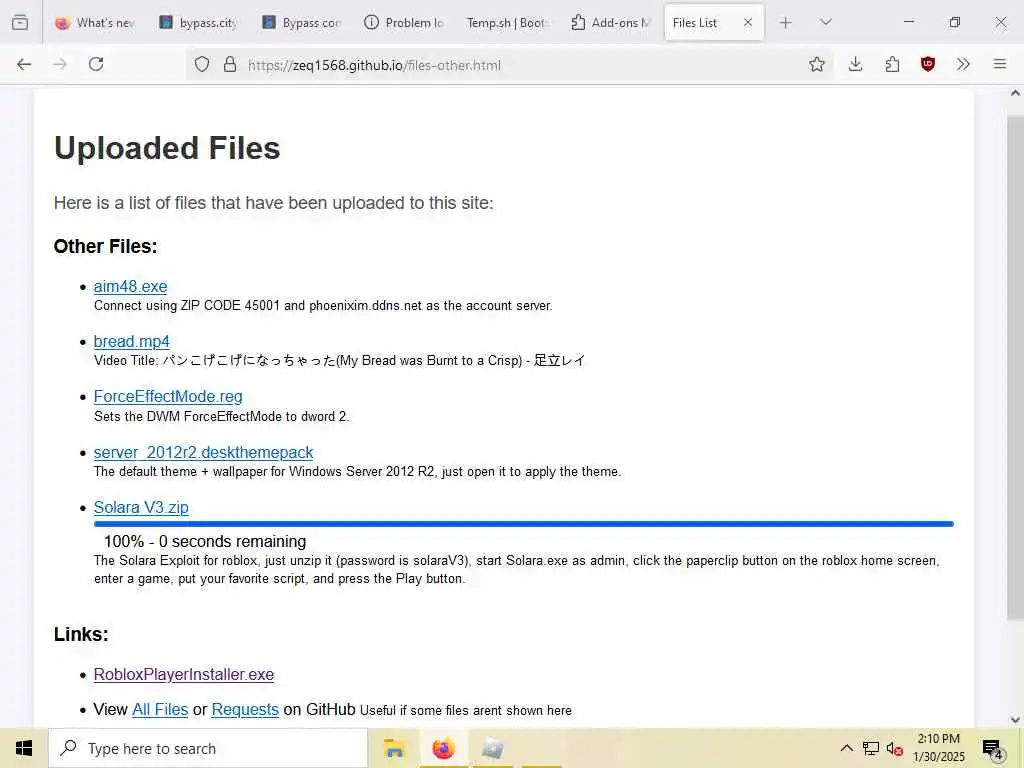Open File Explorer from the taskbar
This screenshot has height=768, width=1024.
coord(394,748)
